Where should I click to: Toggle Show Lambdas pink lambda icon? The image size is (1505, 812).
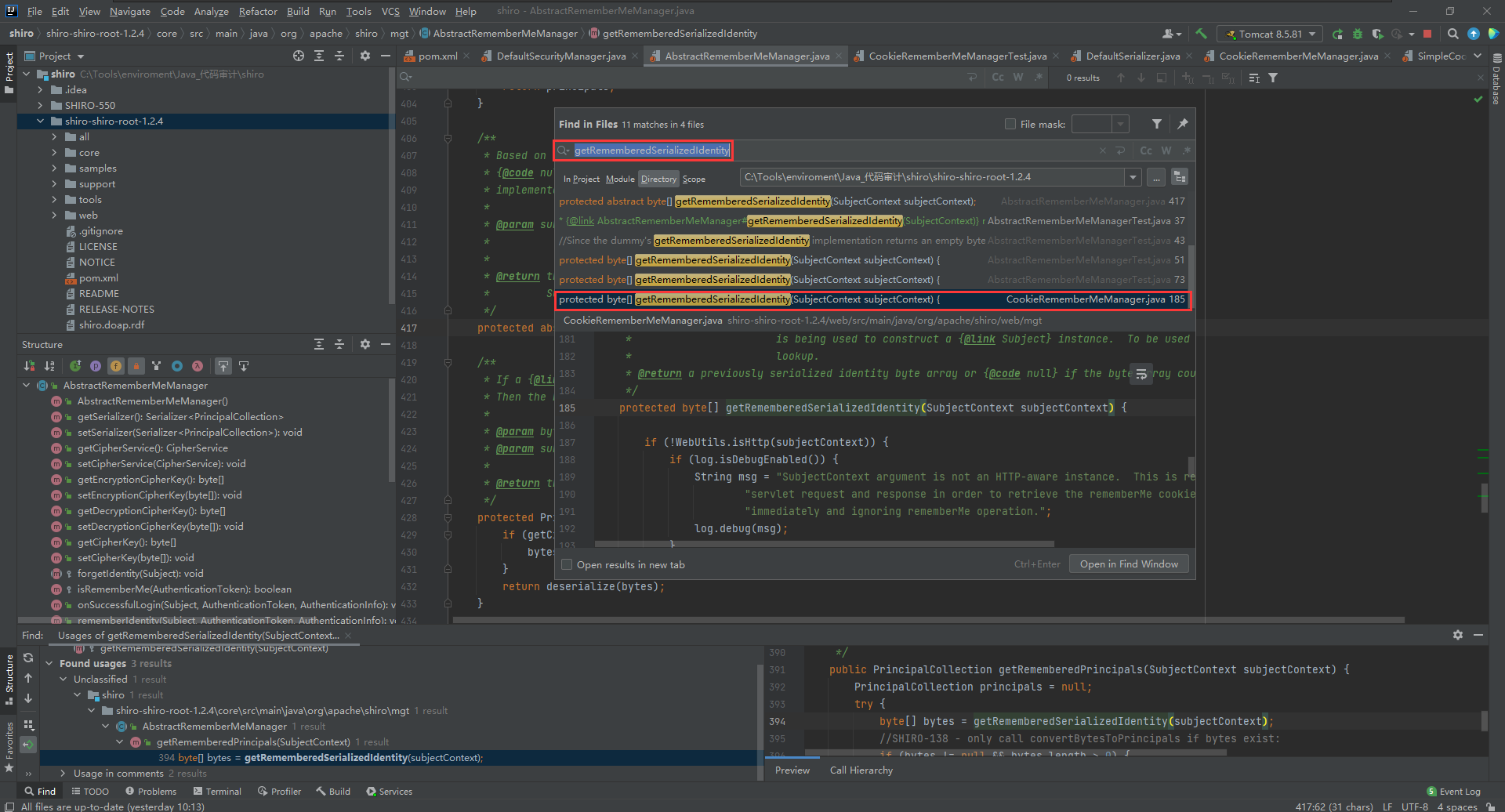point(198,366)
